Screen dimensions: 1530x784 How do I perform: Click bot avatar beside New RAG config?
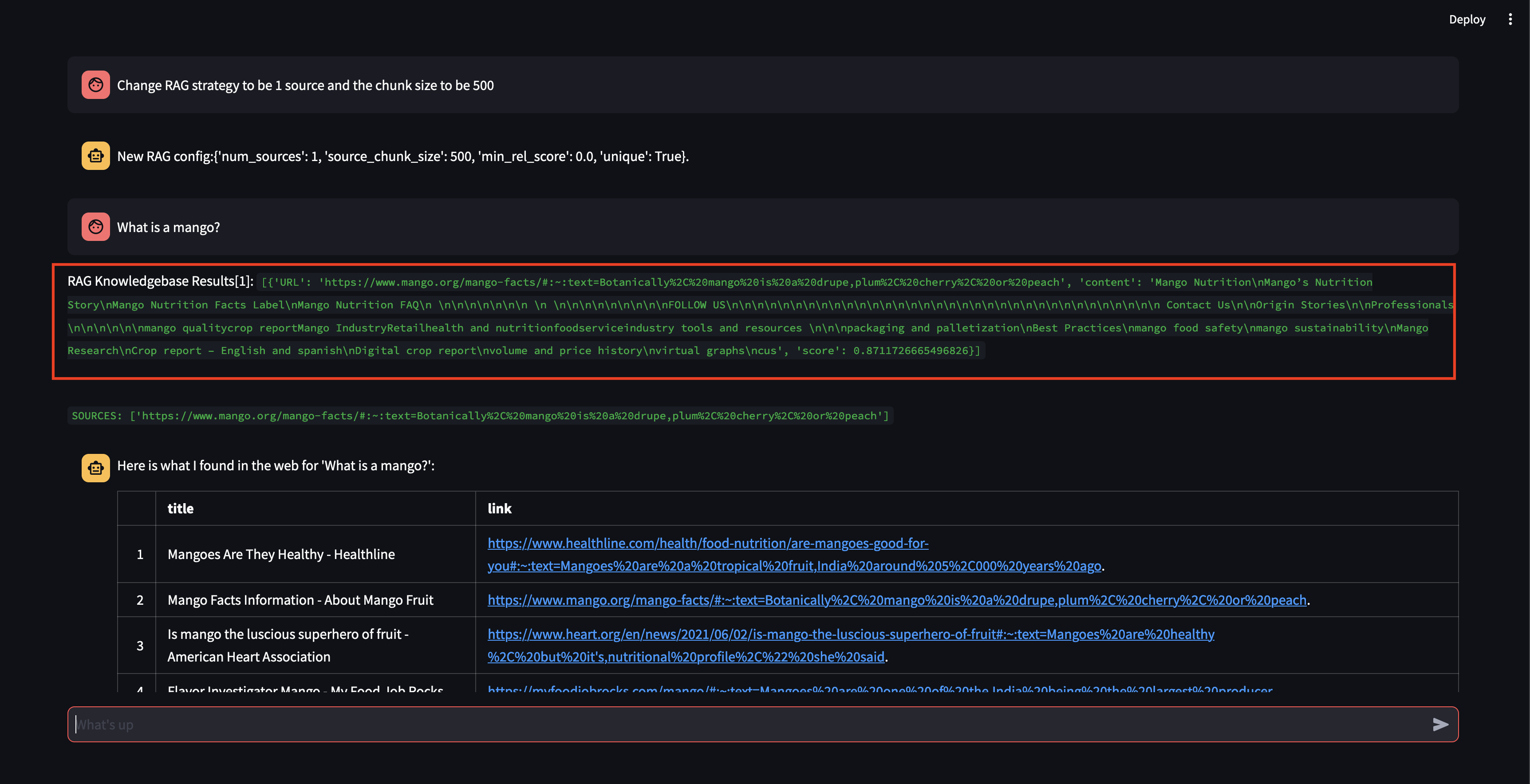click(x=96, y=156)
